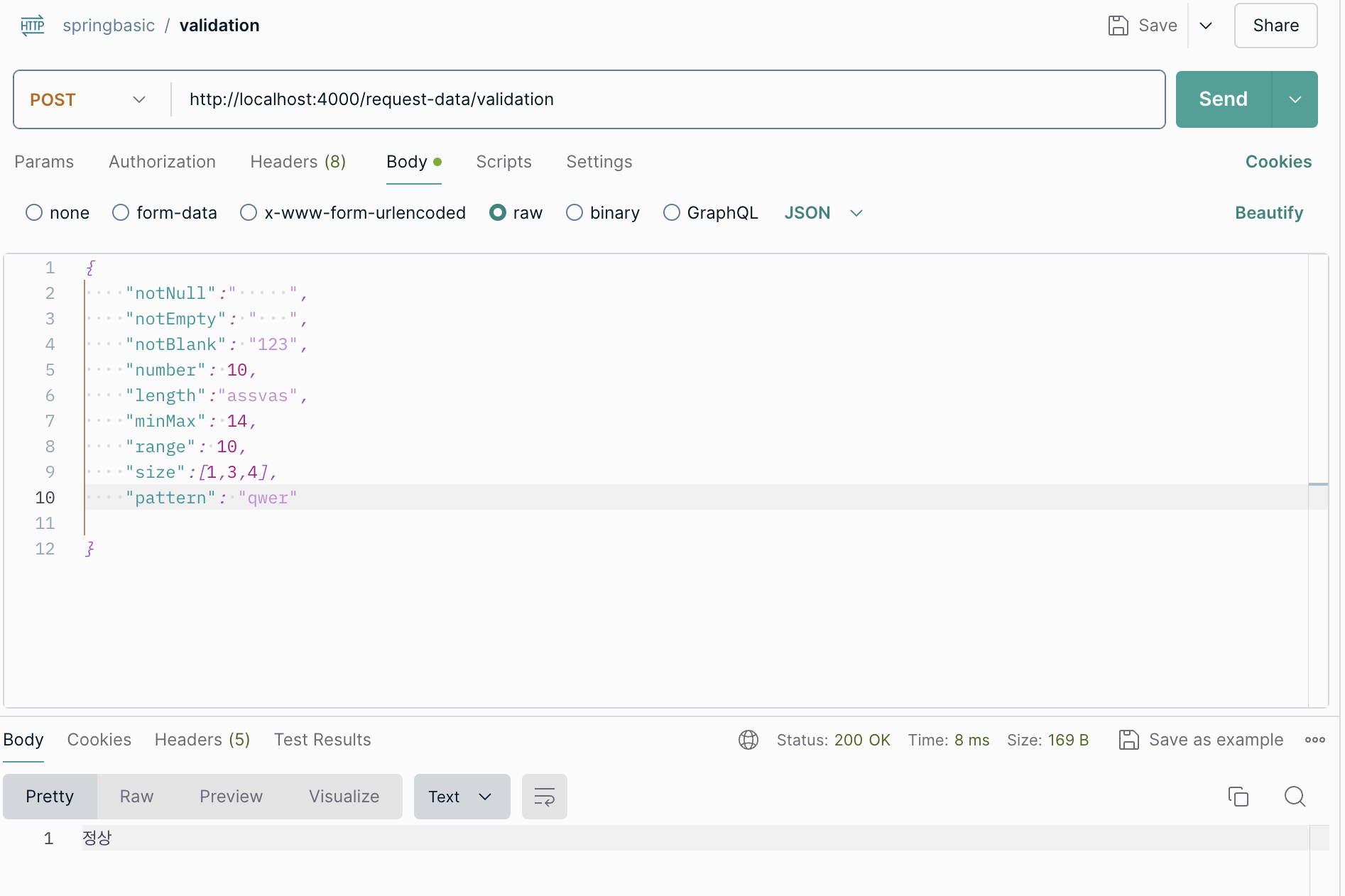Click the "notBlank" line in editor
Viewport: 1345px width, 896px height.
click(696, 344)
